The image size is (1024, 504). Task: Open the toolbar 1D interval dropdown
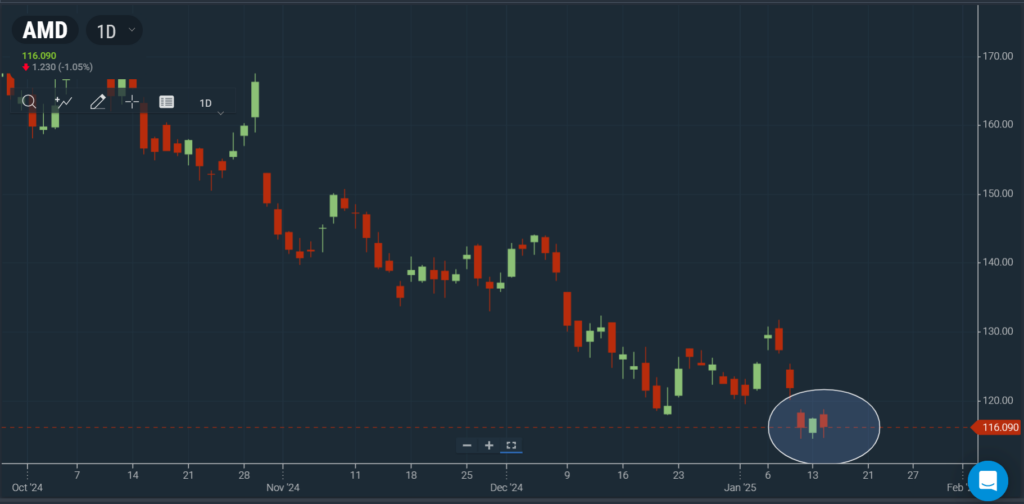210,103
